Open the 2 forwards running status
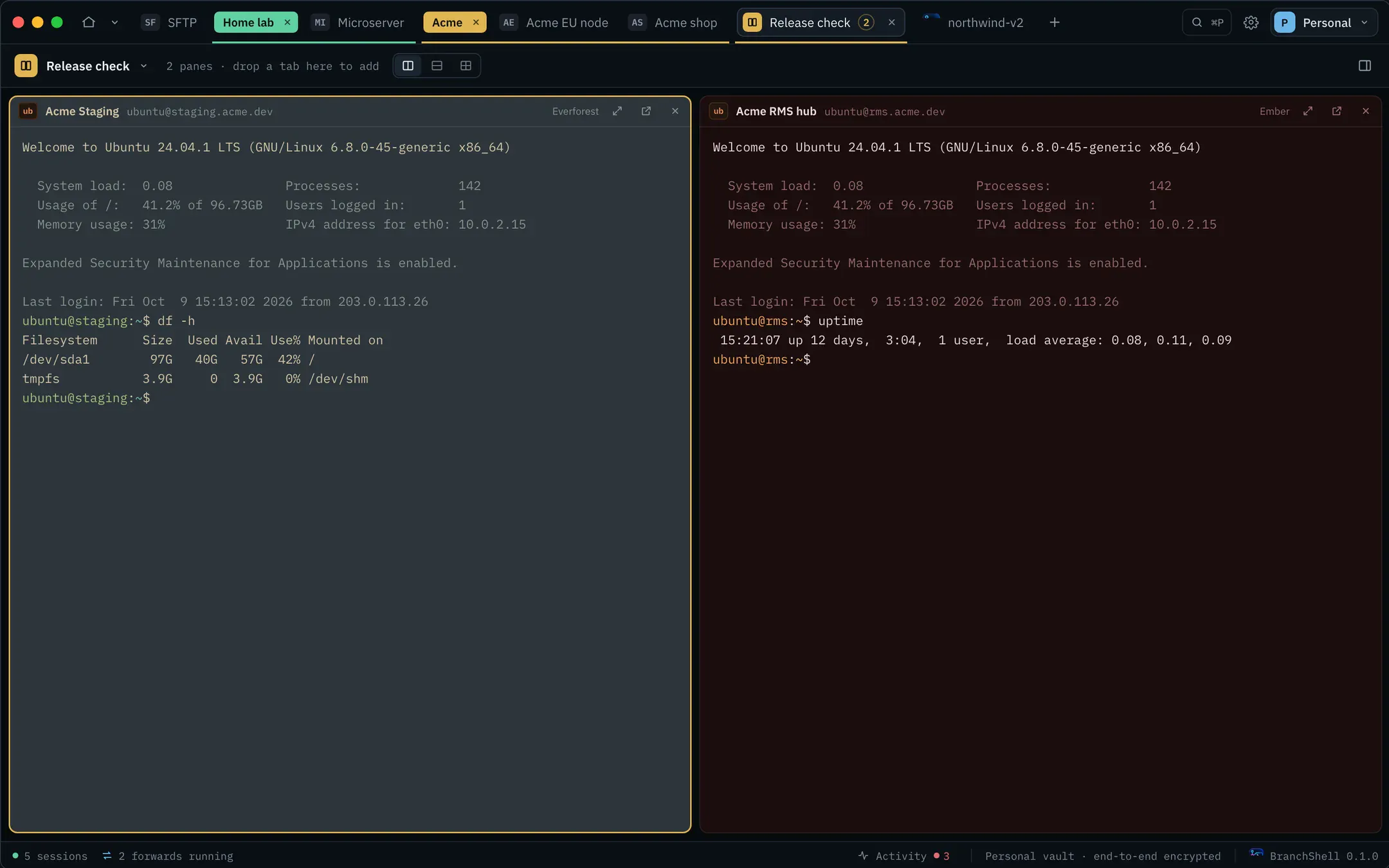Image resolution: width=1389 pixels, height=868 pixels. 167,856
